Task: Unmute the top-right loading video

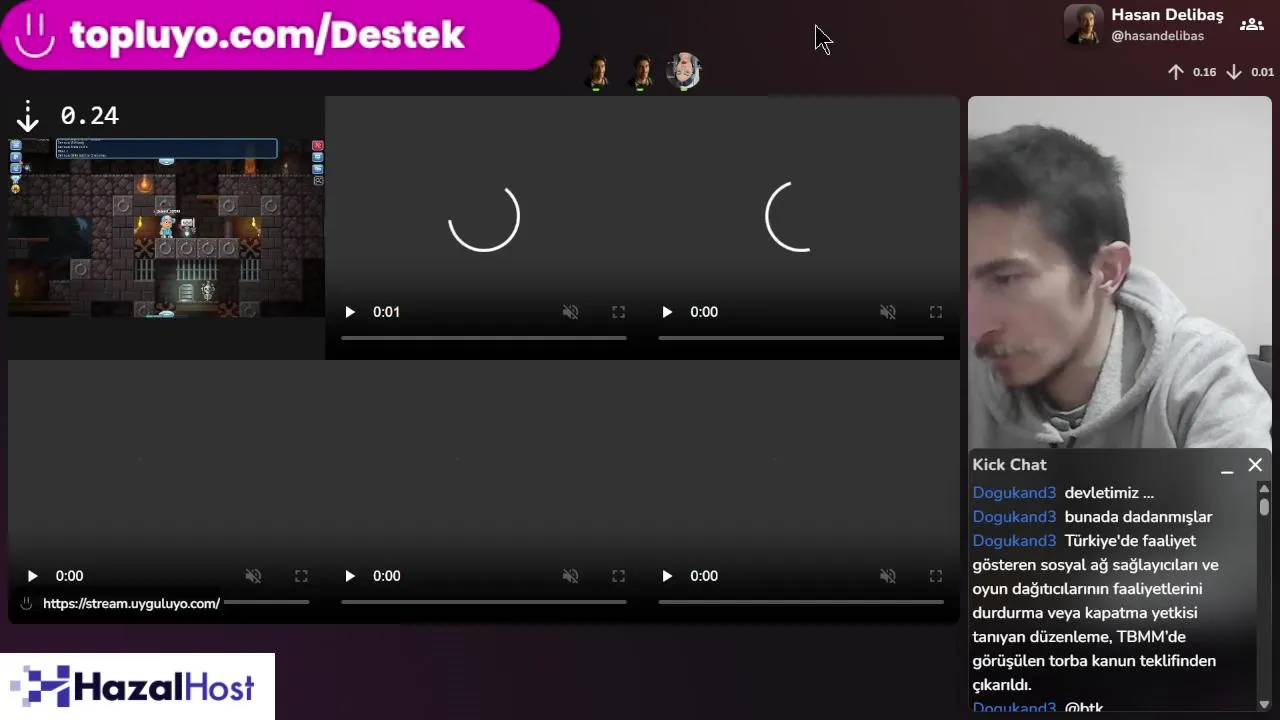Action: click(x=887, y=312)
